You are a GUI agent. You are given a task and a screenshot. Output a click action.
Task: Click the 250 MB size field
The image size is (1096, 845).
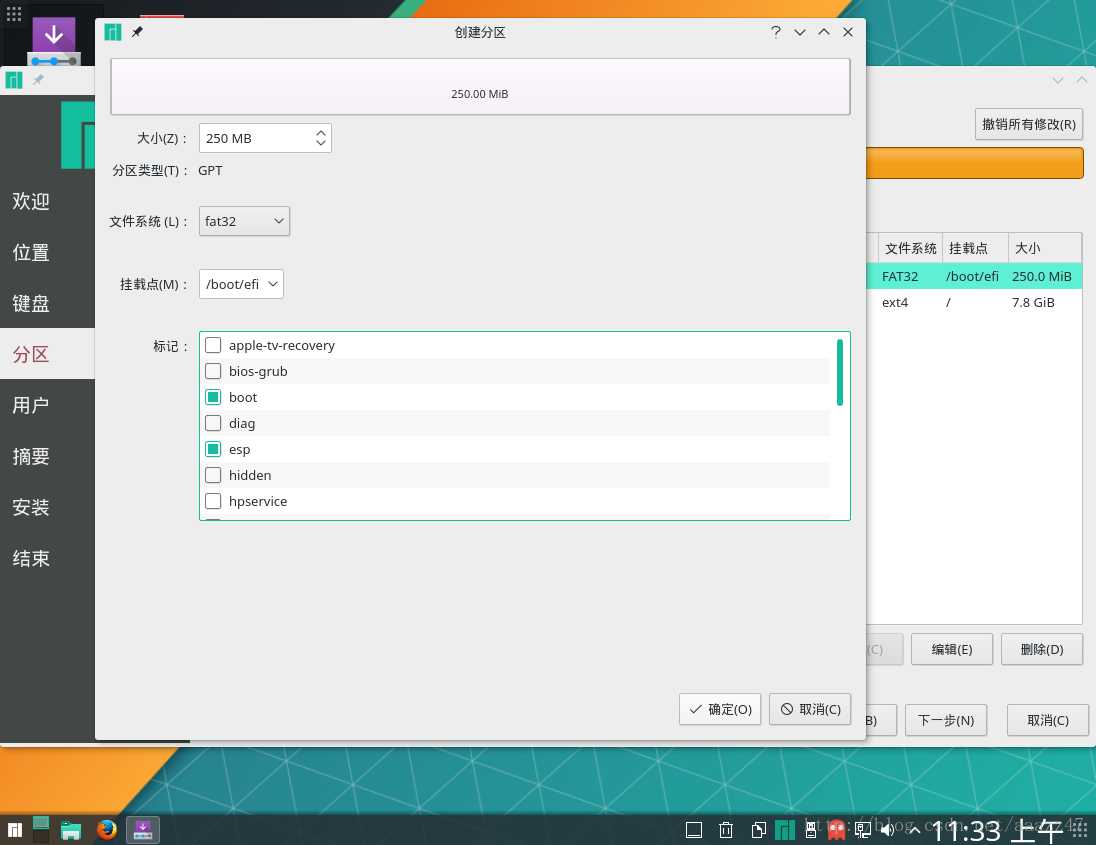265,138
